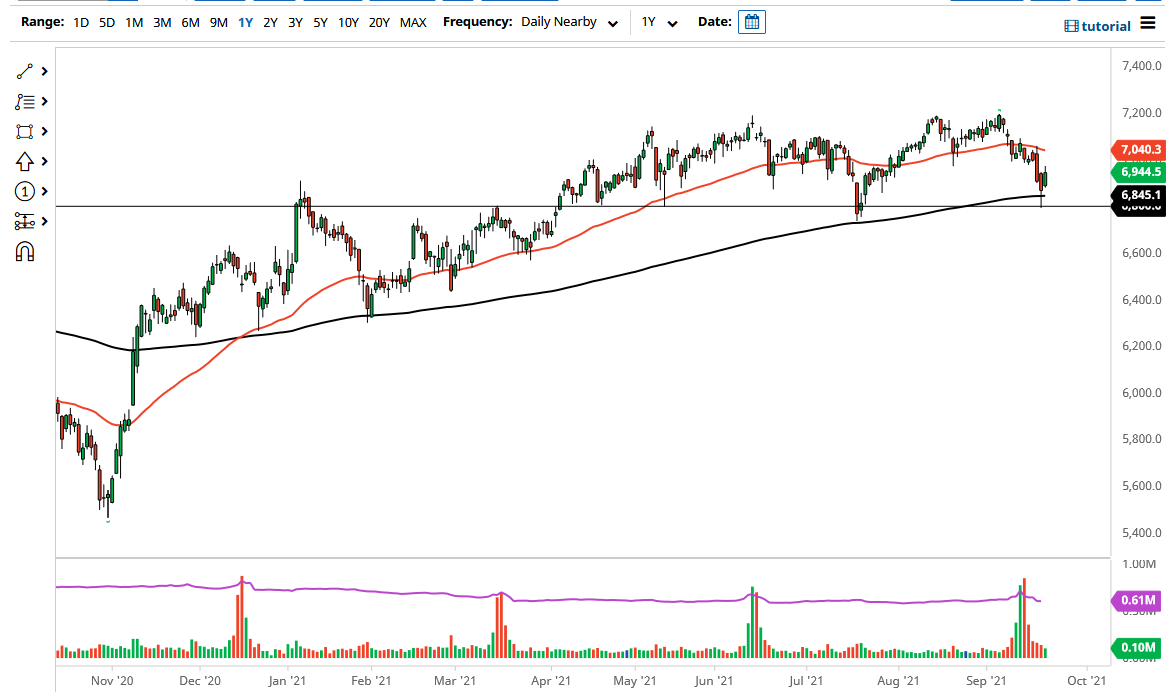The width and height of the screenshot is (1170, 700).
Task: Select the 1D range tab
Action: point(80,21)
